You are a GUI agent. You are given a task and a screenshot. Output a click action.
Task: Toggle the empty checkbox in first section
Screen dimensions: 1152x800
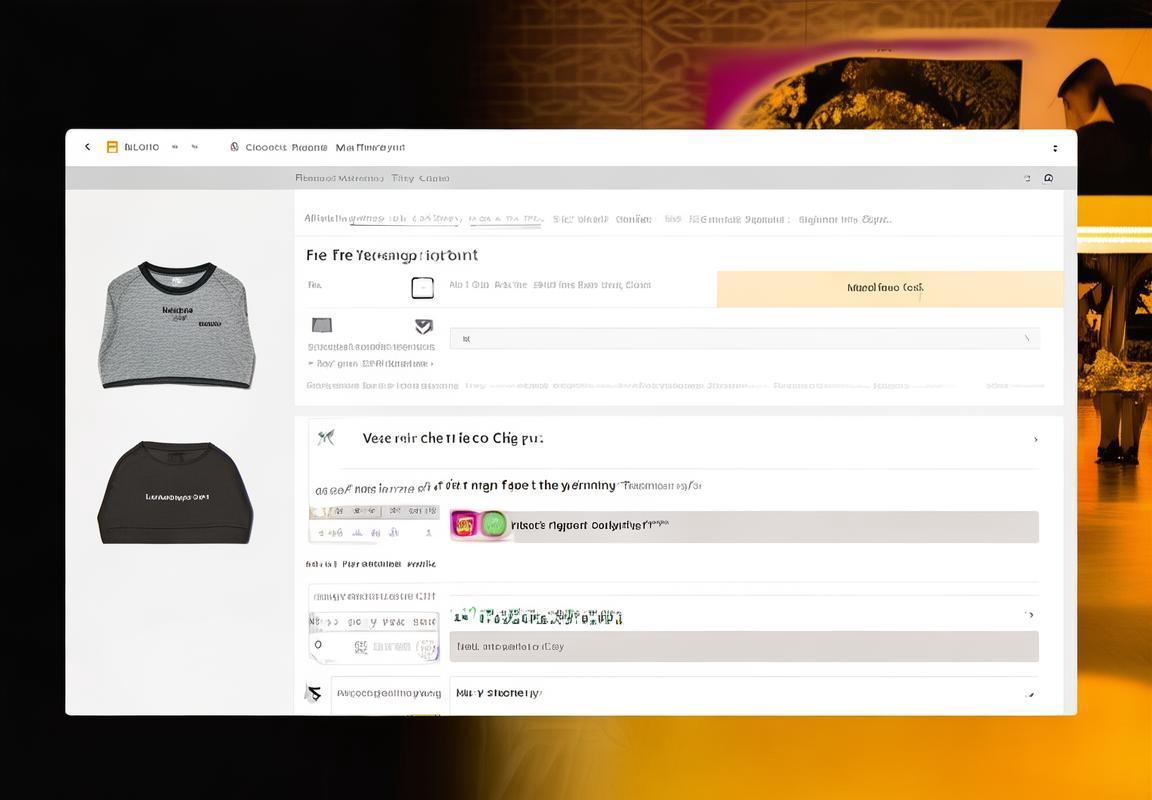pyautogui.click(x=422, y=288)
